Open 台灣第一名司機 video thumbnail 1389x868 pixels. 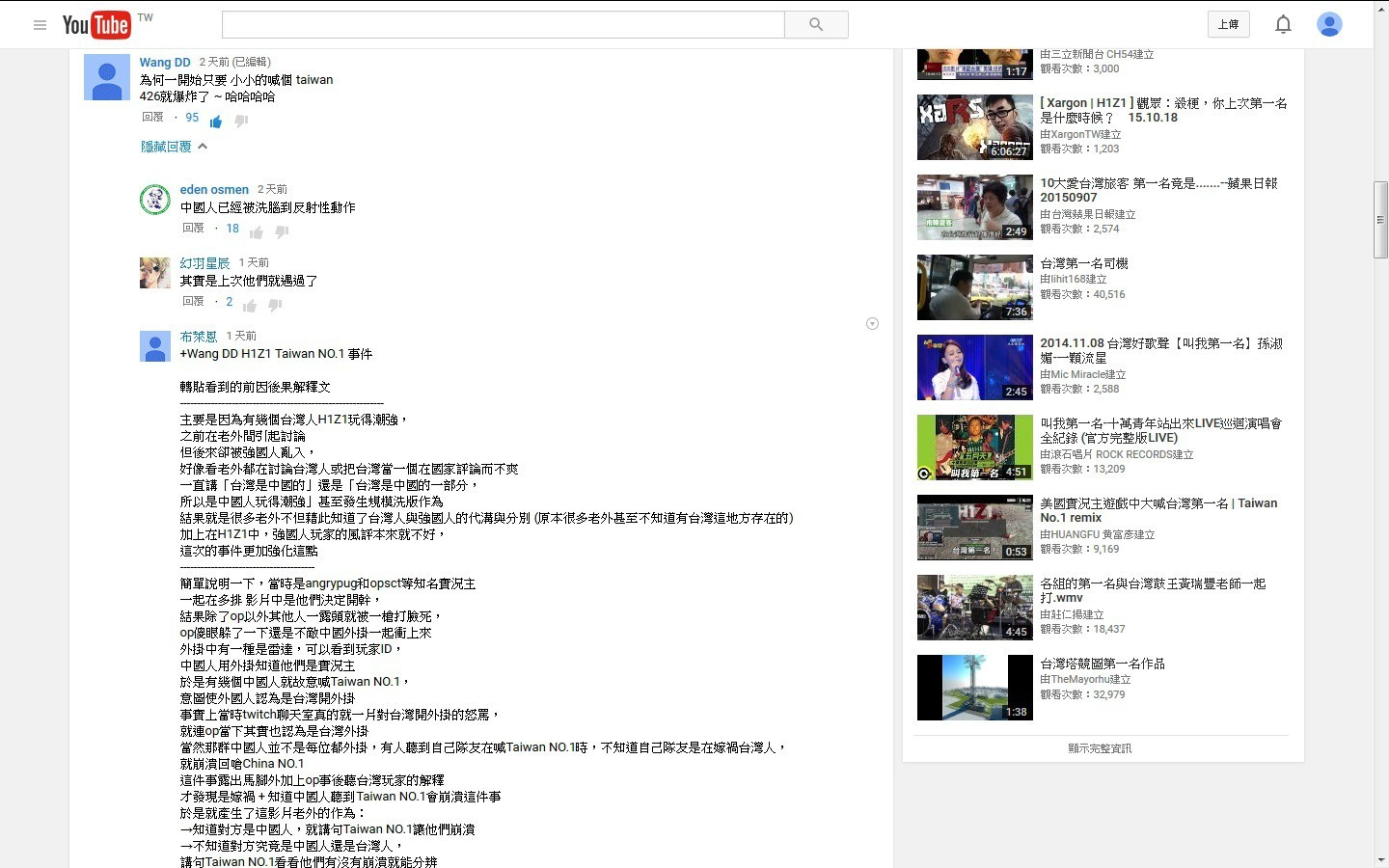pyautogui.click(x=974, y=287)
